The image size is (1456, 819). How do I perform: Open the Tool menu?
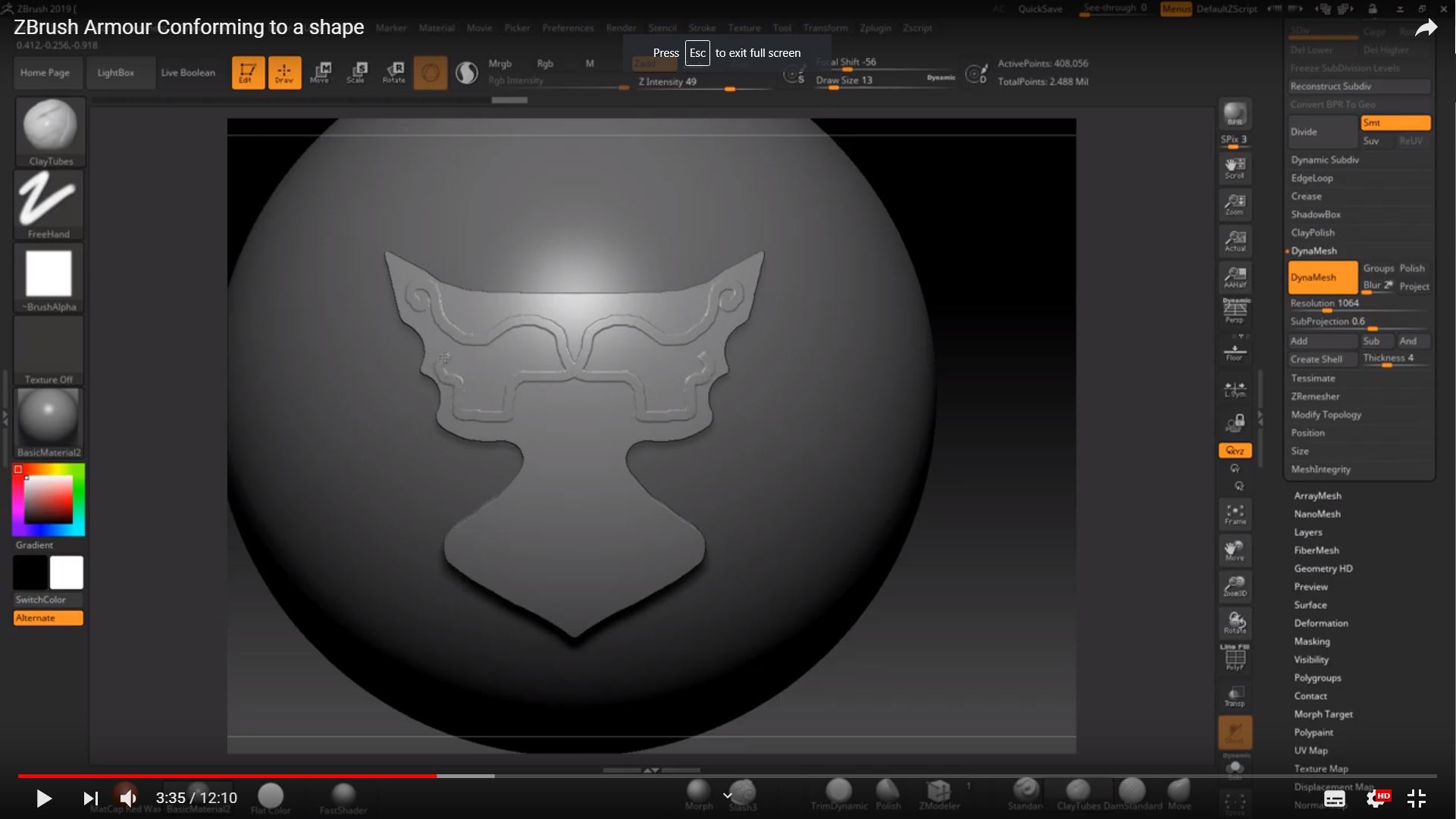(x=781, y=28)
